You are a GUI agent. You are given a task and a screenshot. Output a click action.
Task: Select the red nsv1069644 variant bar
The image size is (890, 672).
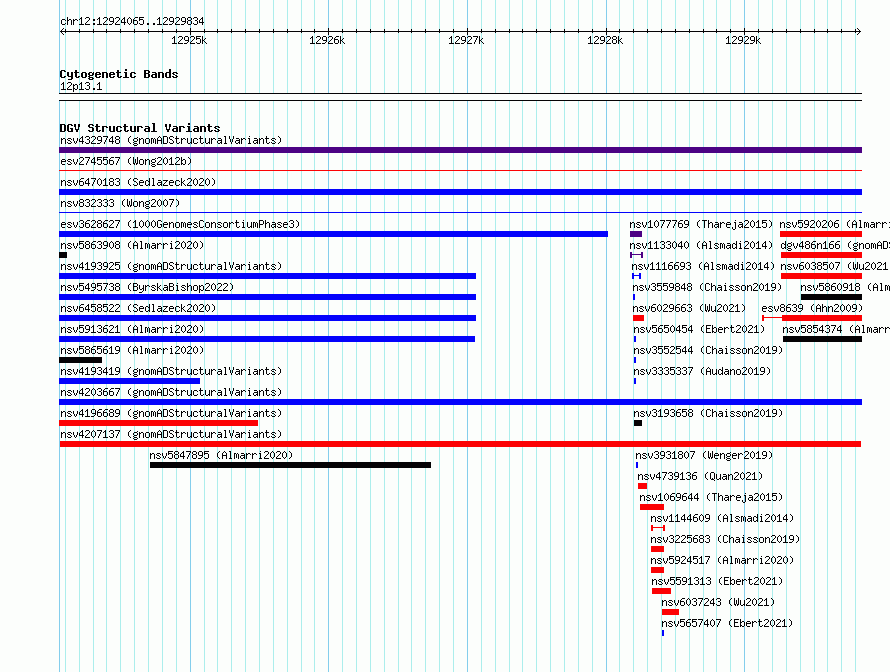652,507
